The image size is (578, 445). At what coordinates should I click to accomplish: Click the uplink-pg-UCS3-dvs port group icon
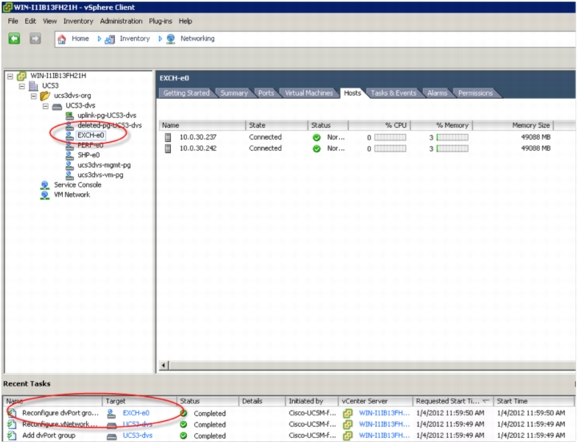tap(70, 115)
